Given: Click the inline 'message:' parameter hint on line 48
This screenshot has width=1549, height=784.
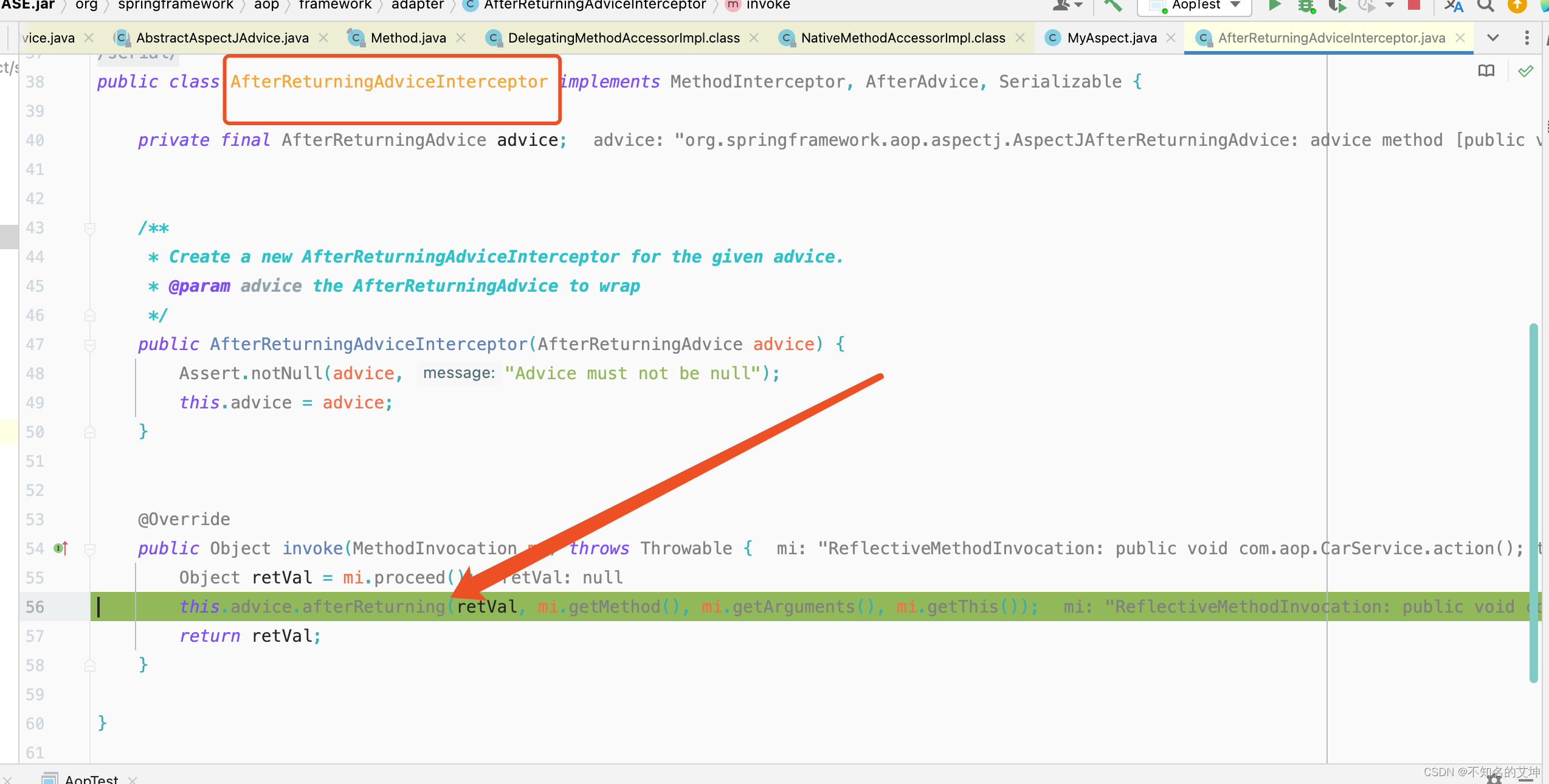Looking at the screenshot, I should [x=459, y=373].
